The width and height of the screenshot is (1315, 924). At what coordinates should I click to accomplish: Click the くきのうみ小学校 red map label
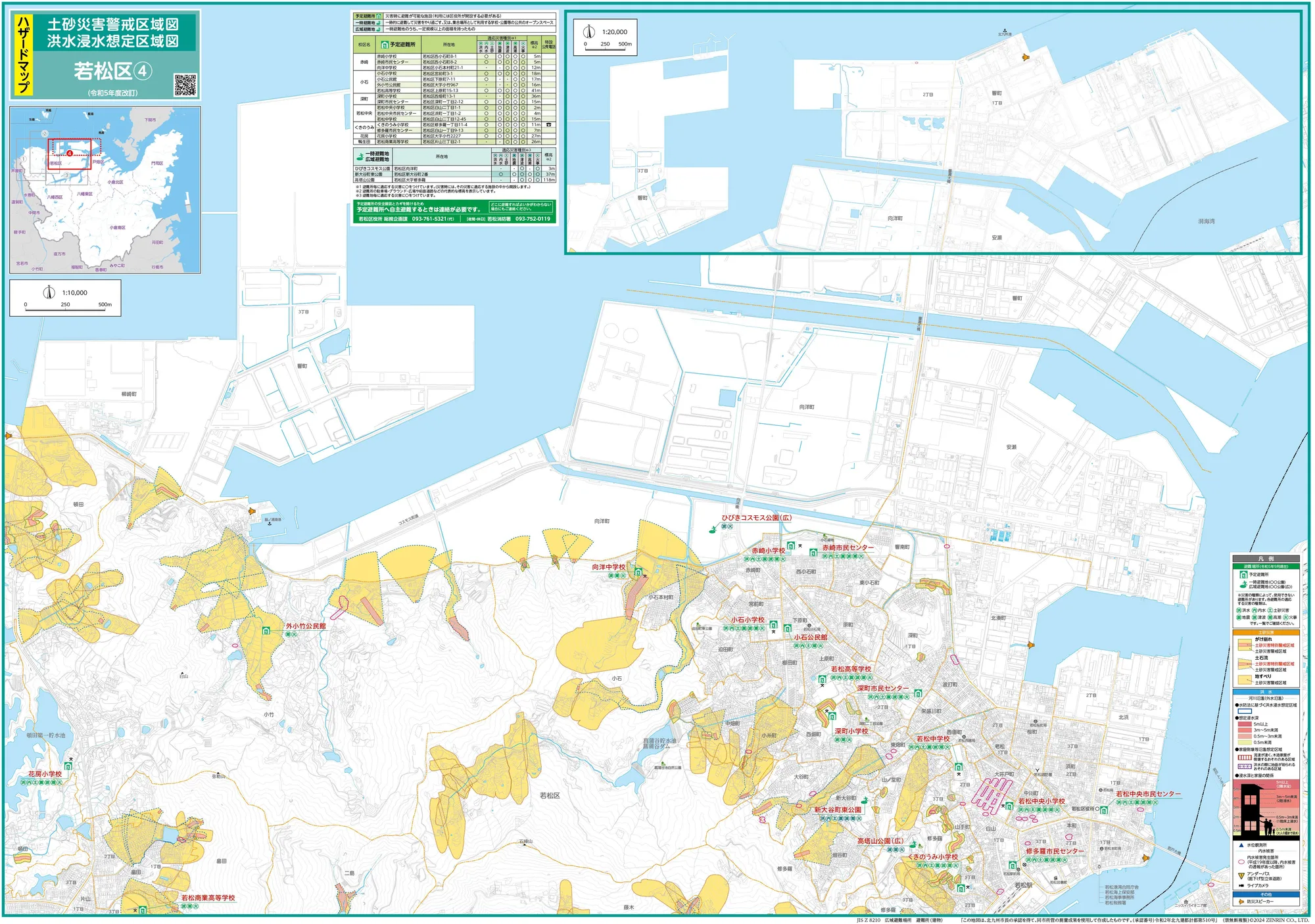(932, 857)
